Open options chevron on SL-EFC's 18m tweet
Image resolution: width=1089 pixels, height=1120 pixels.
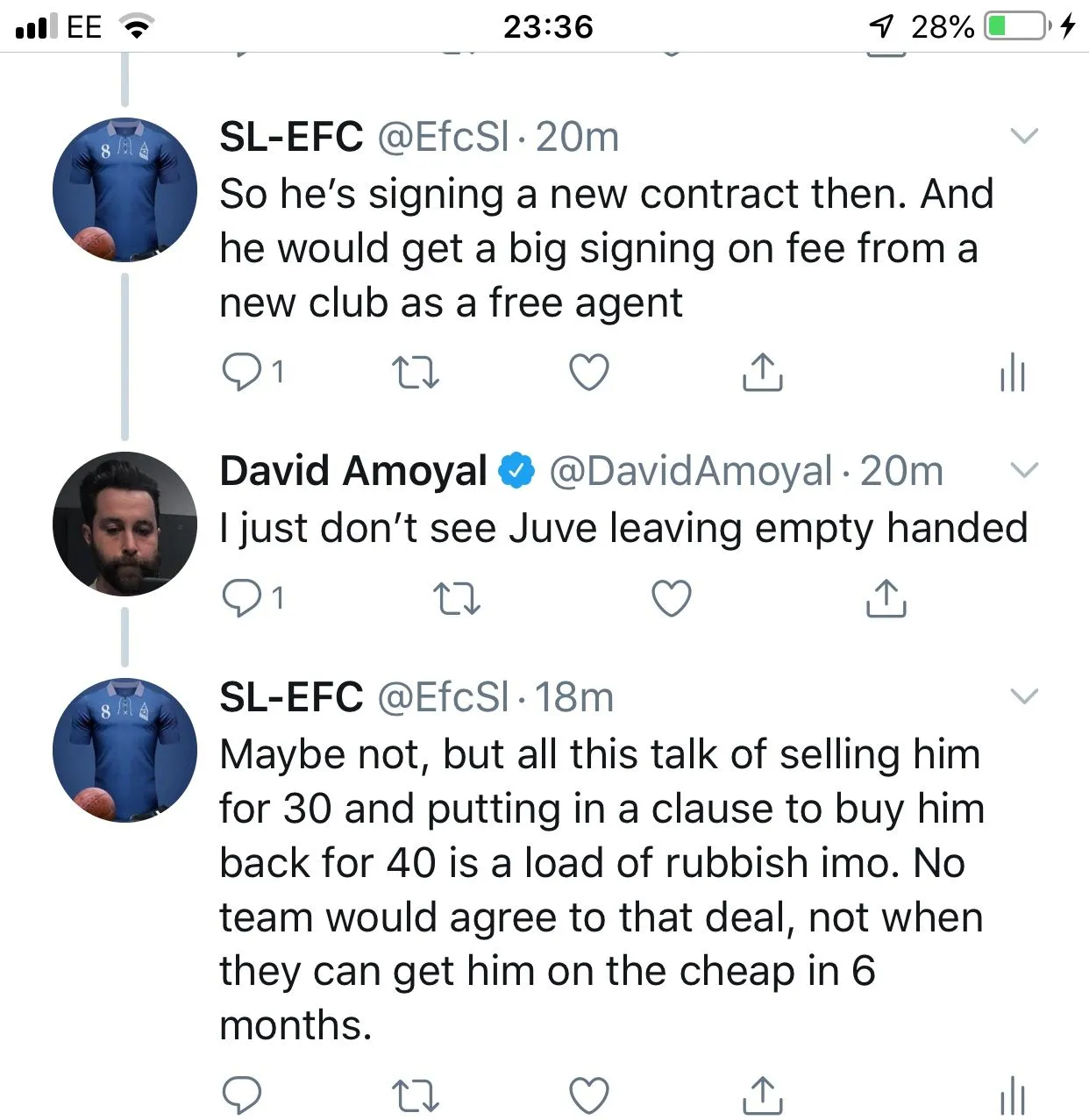(x=1024, y=697)
